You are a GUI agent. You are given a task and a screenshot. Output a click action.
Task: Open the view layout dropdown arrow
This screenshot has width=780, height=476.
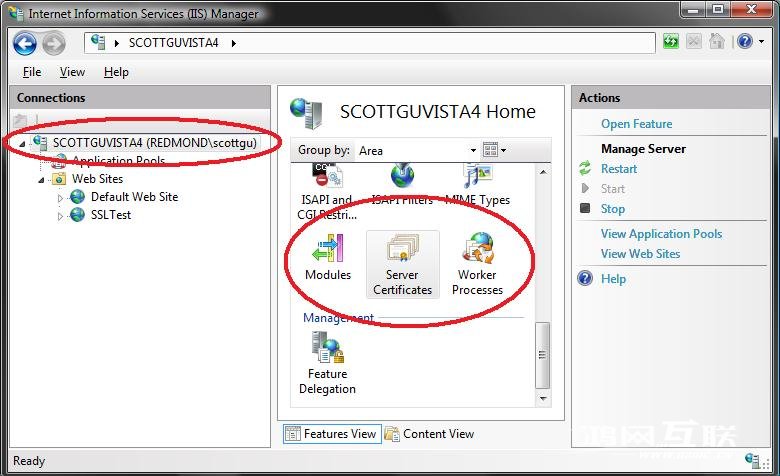(x=503, y=150)
